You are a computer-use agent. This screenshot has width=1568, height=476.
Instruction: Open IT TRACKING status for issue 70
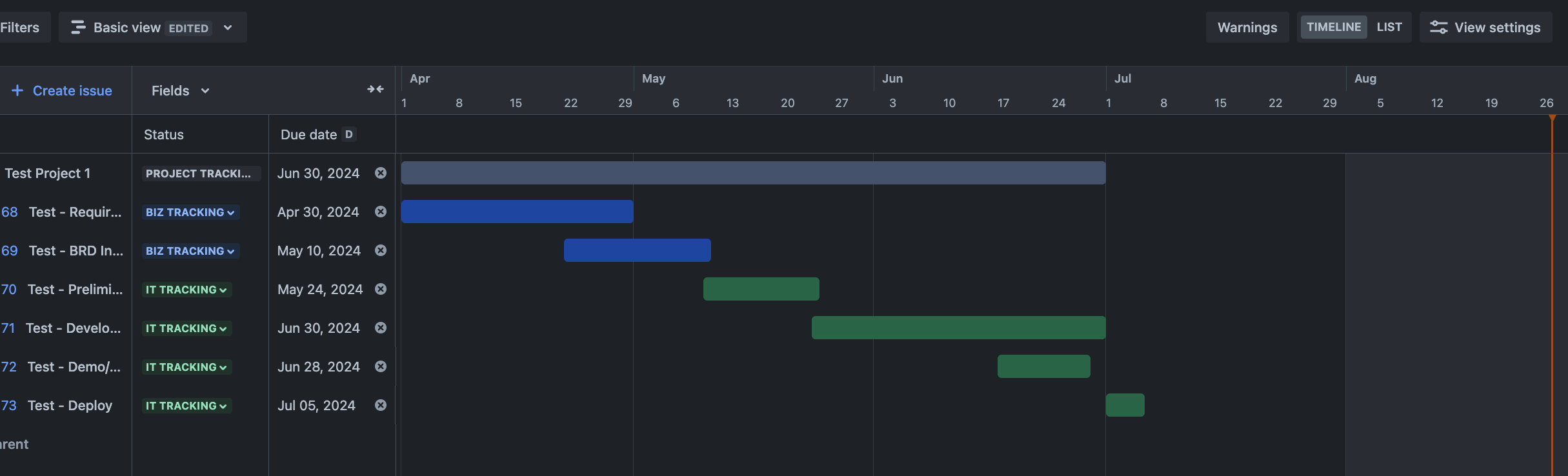click(186, 290)
